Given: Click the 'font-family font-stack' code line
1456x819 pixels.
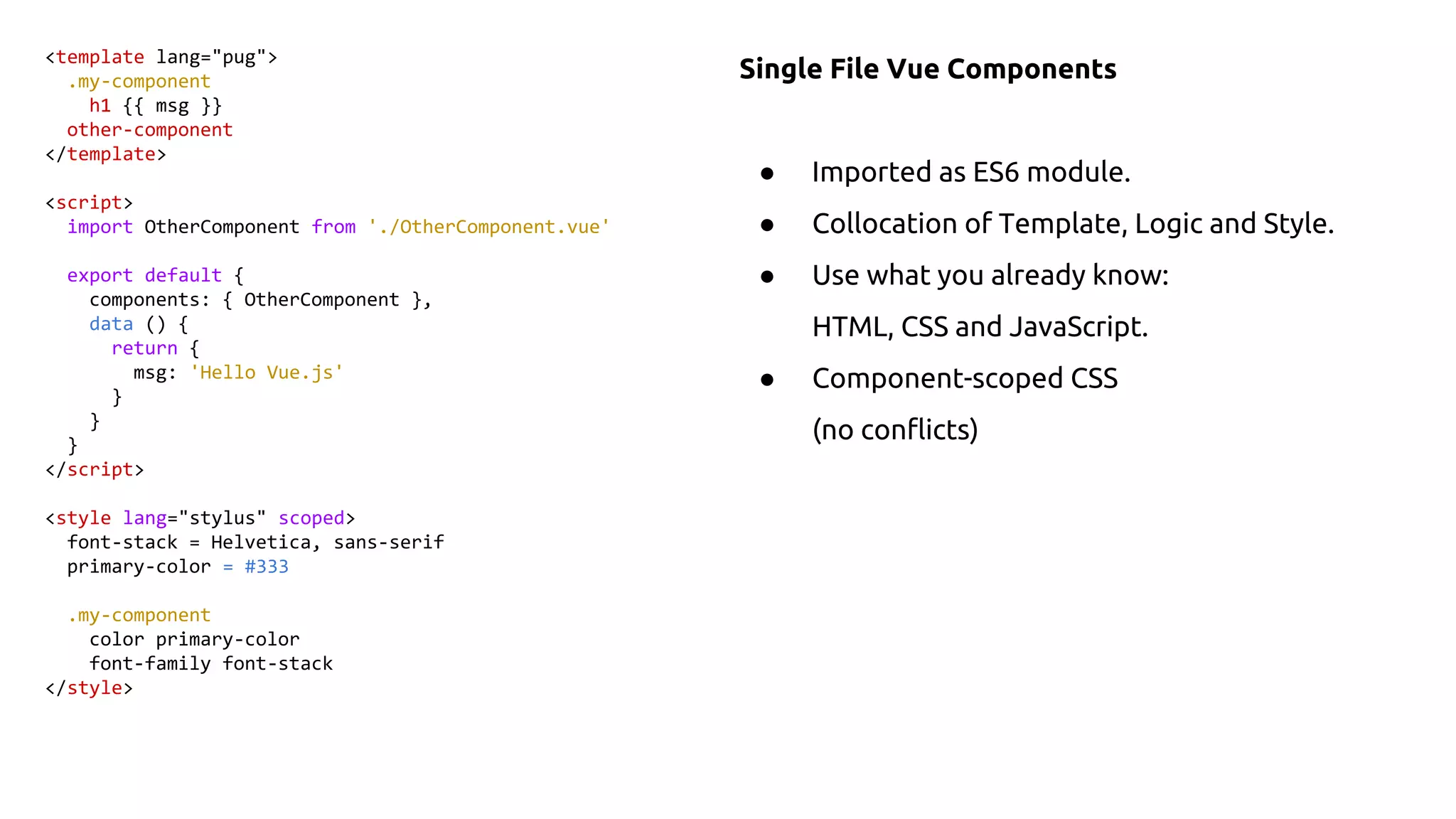Looking at the screenshot, I should pyautogui.click(x=210, y=664).
